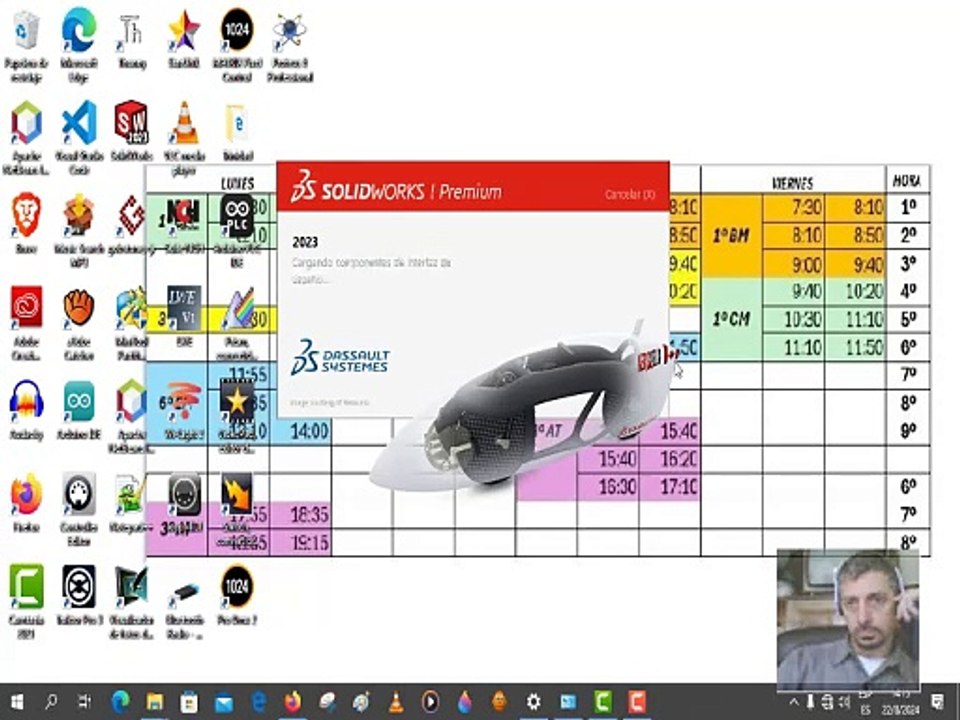Launch Adobe Creative Cloud from the desktop
Image resolution: width=960 pixels, height=720 pixels.
pyautogui.click(x=26, y=307)
